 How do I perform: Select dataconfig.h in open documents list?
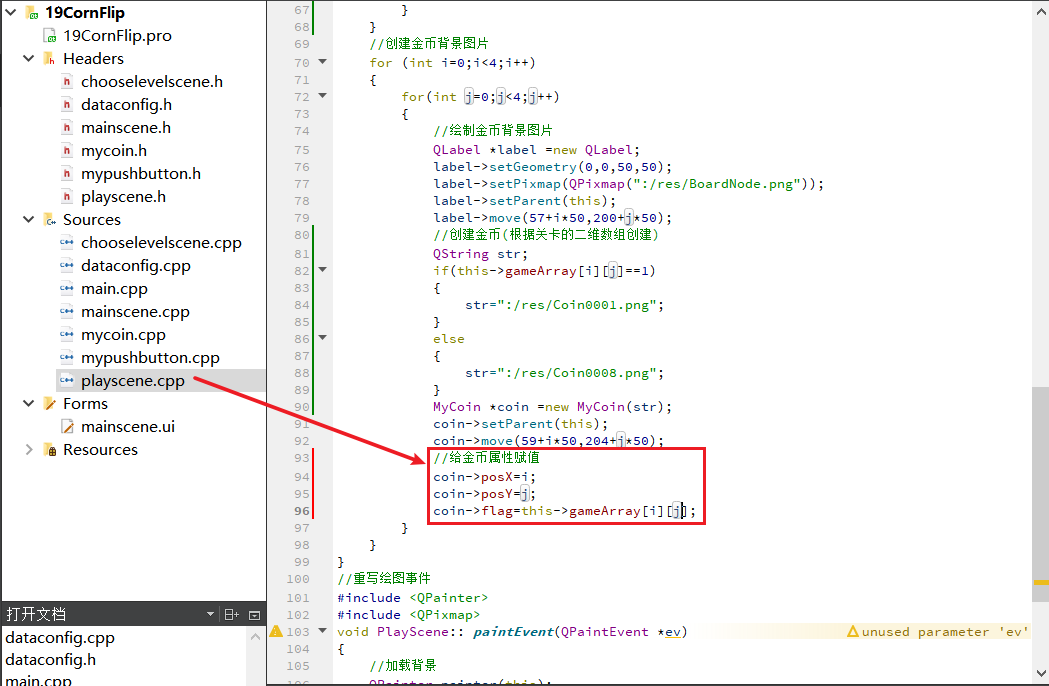pos(50,659)
